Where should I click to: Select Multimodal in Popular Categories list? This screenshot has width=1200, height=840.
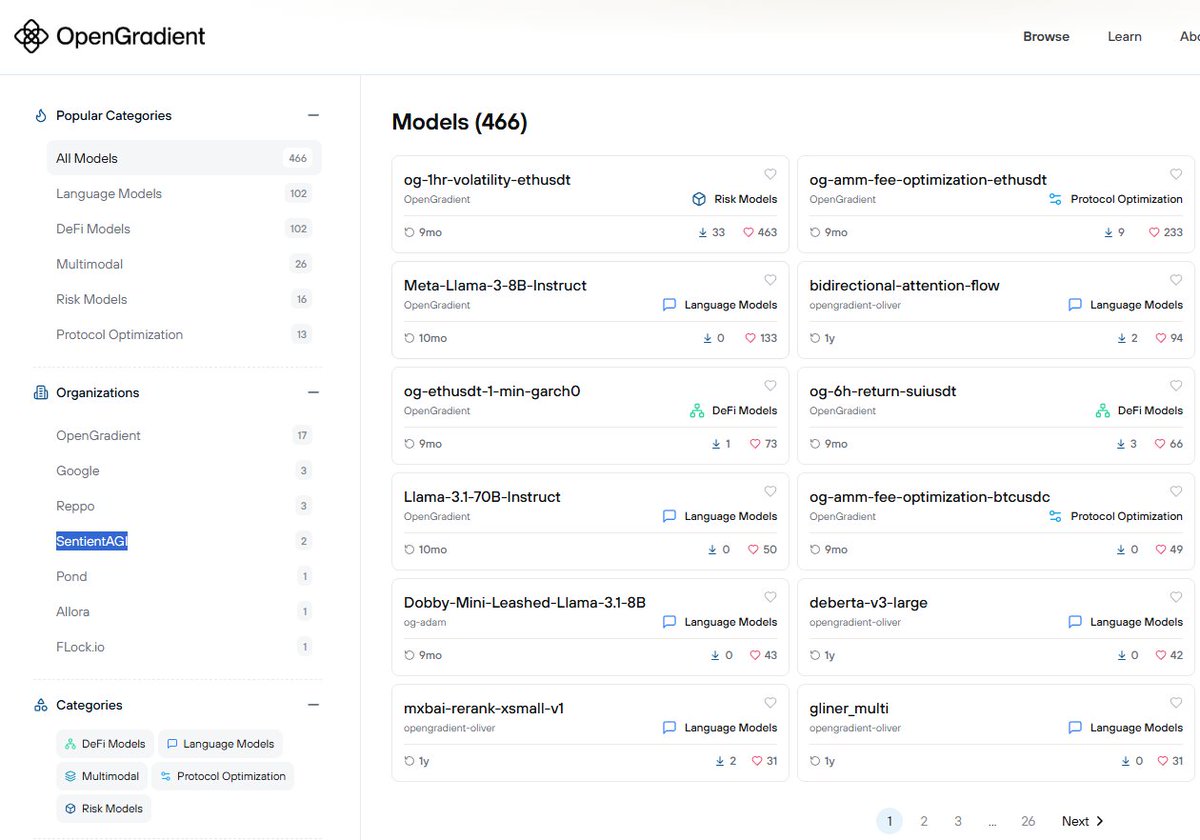click(x=184, y=264)
